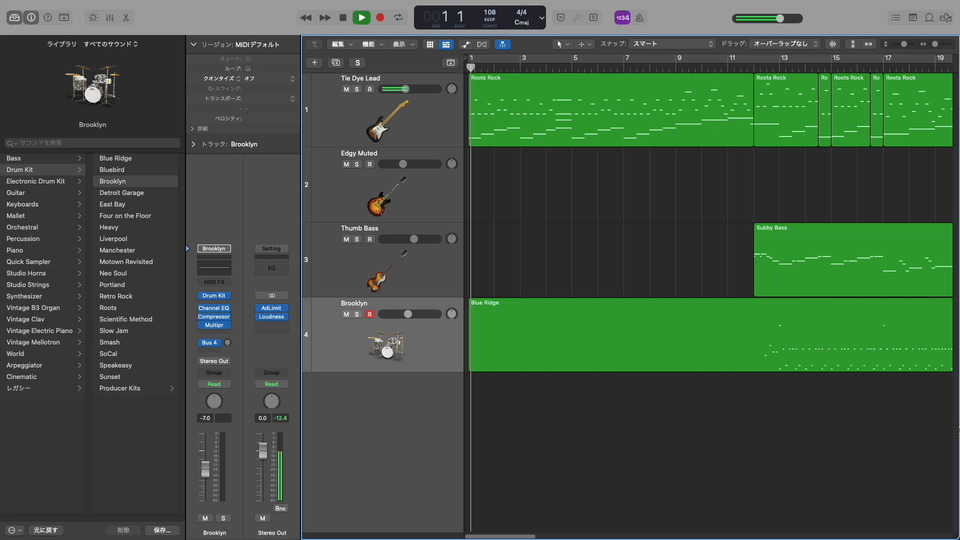This screenshot has width=960, height=540.
Task: Solo the Edgy Muted track
Action: click(x=357, y=164)
